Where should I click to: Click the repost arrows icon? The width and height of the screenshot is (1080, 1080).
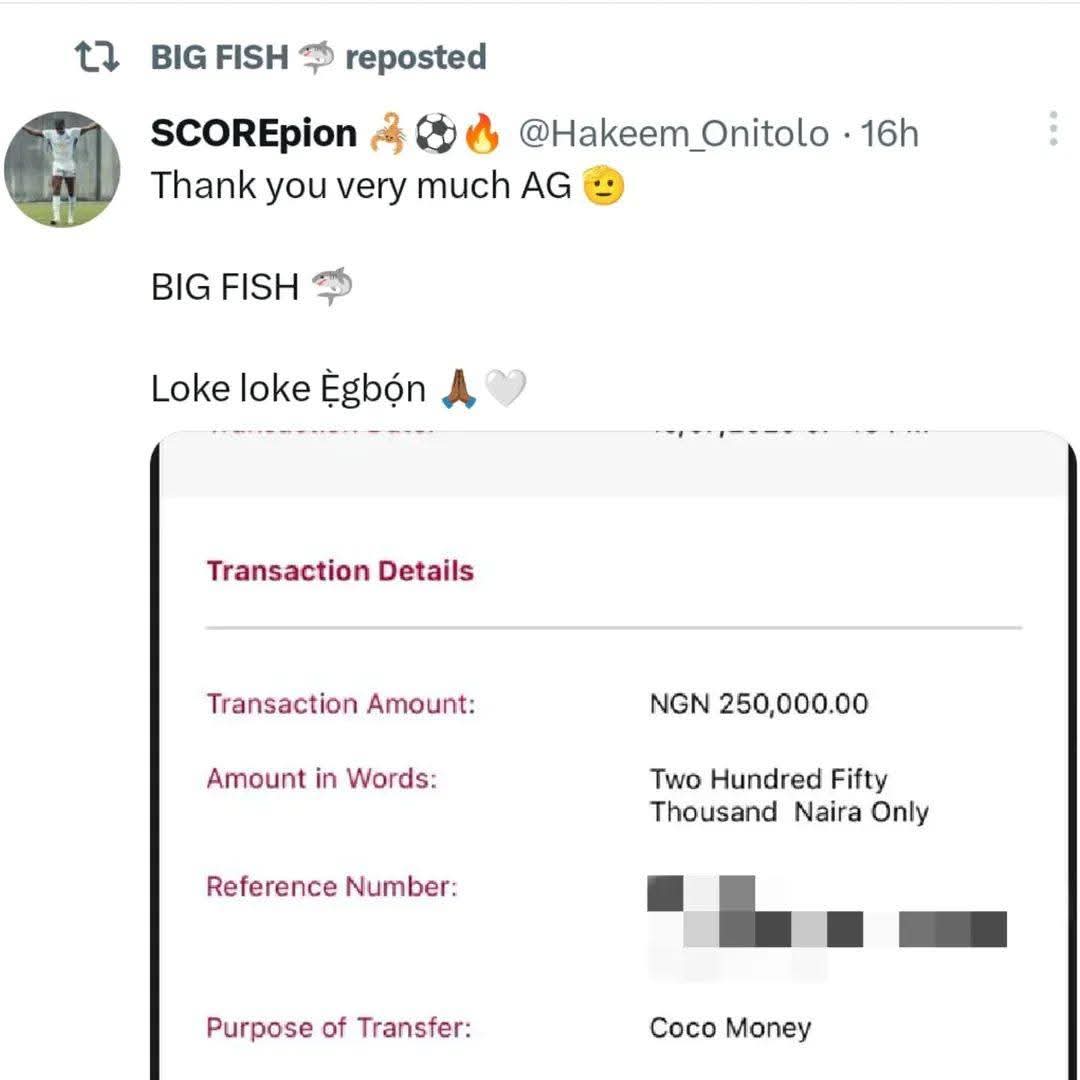(97, 58)
